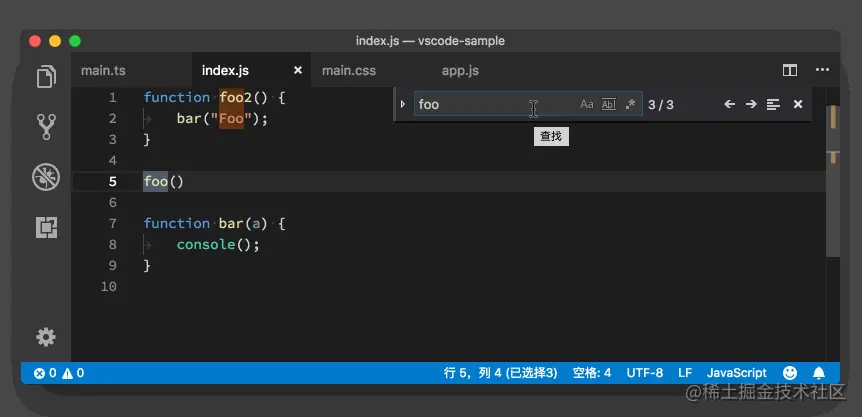This screenshot has height=417, width=862.
Task: Click the 3 / 3 match count
Action: tap(660, 104)
